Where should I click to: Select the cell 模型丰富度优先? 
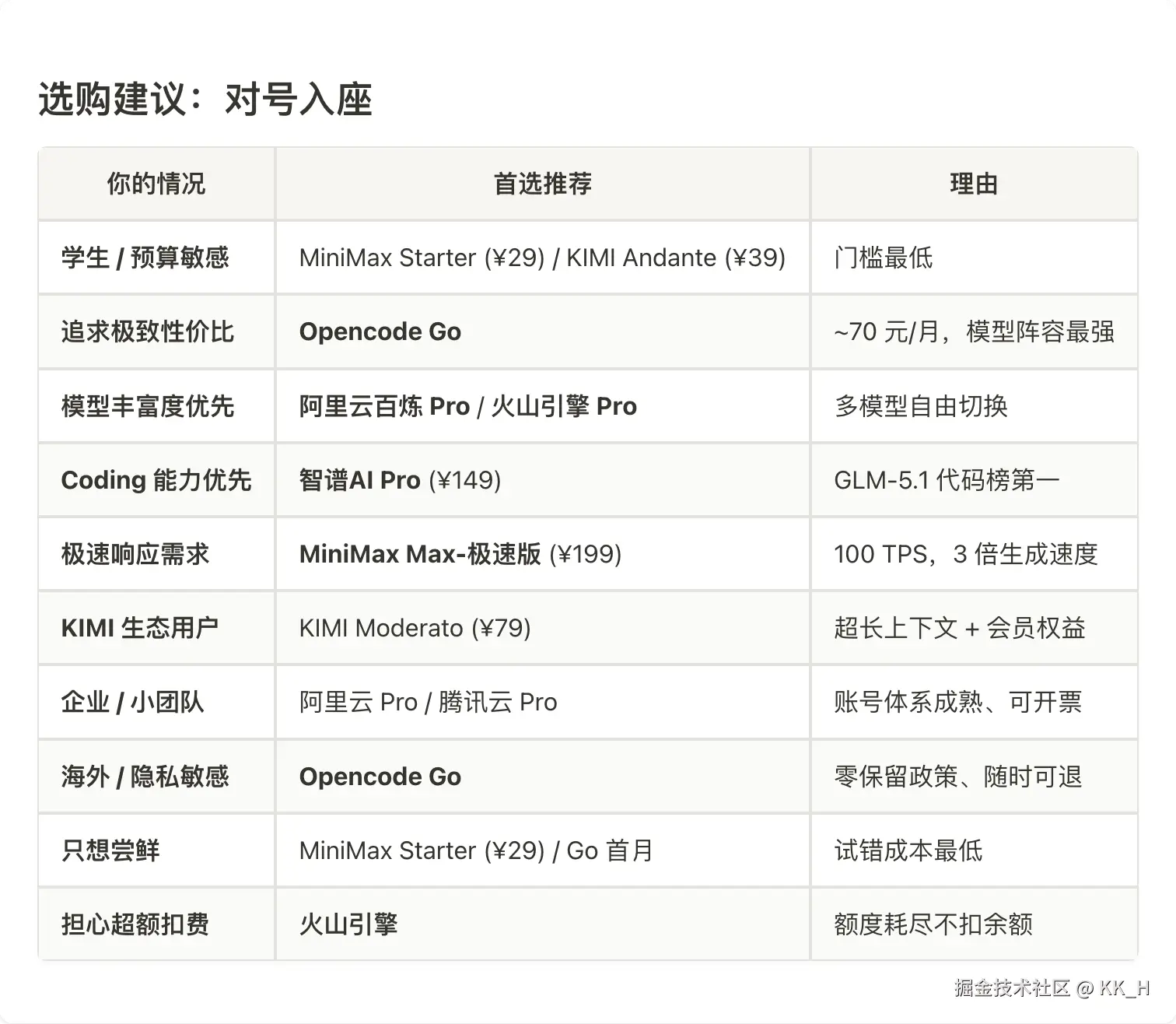[x=156, y=406]
